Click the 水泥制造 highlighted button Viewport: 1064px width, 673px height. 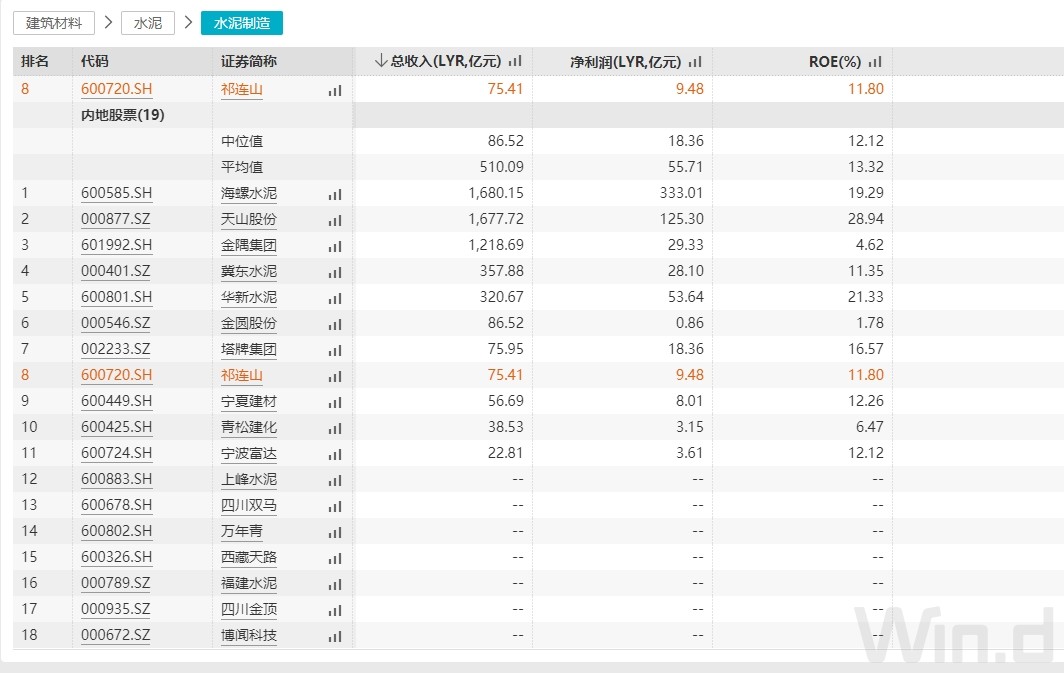242,22
